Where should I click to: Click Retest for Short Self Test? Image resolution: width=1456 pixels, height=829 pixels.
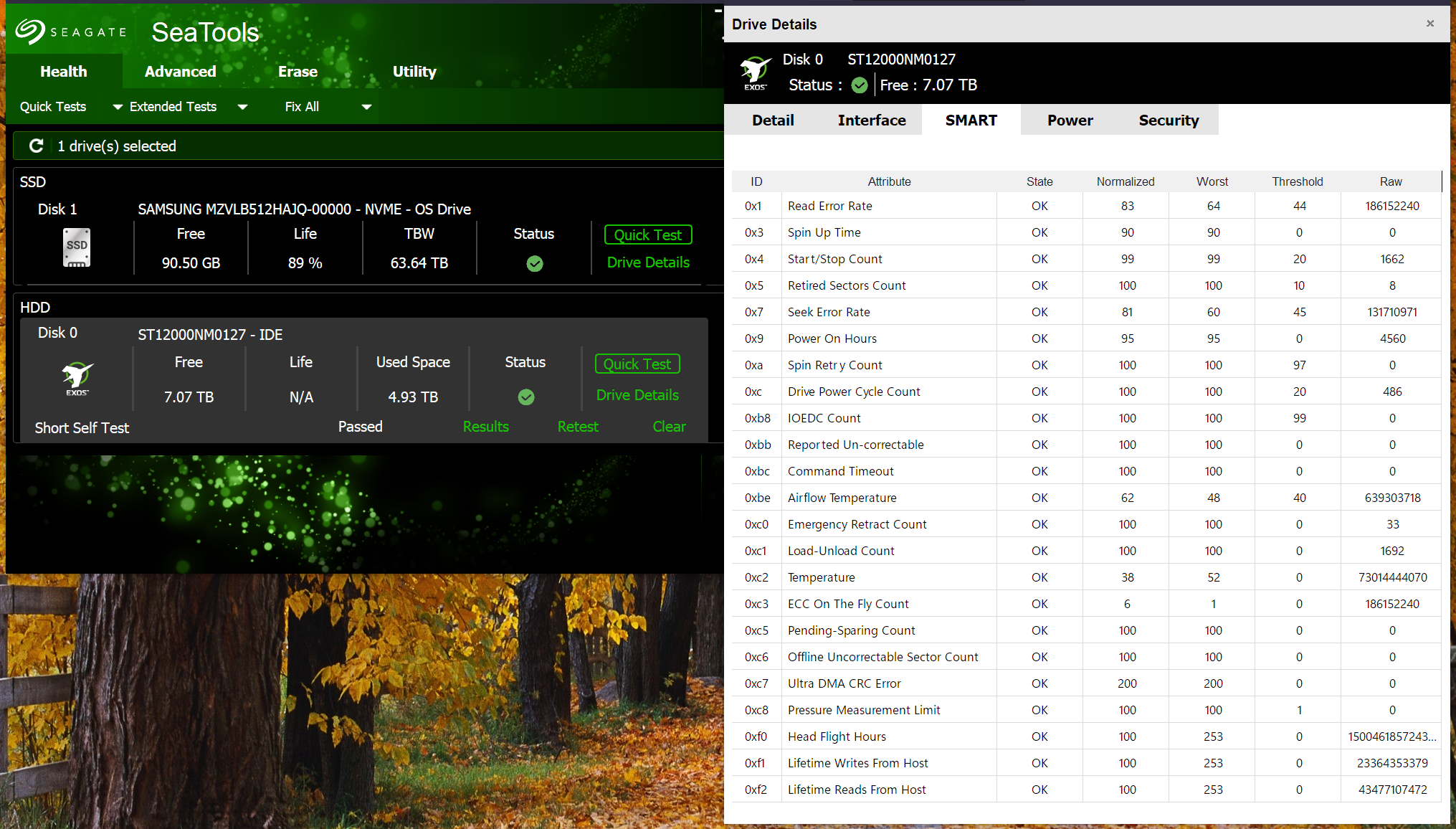click(578, 427)
